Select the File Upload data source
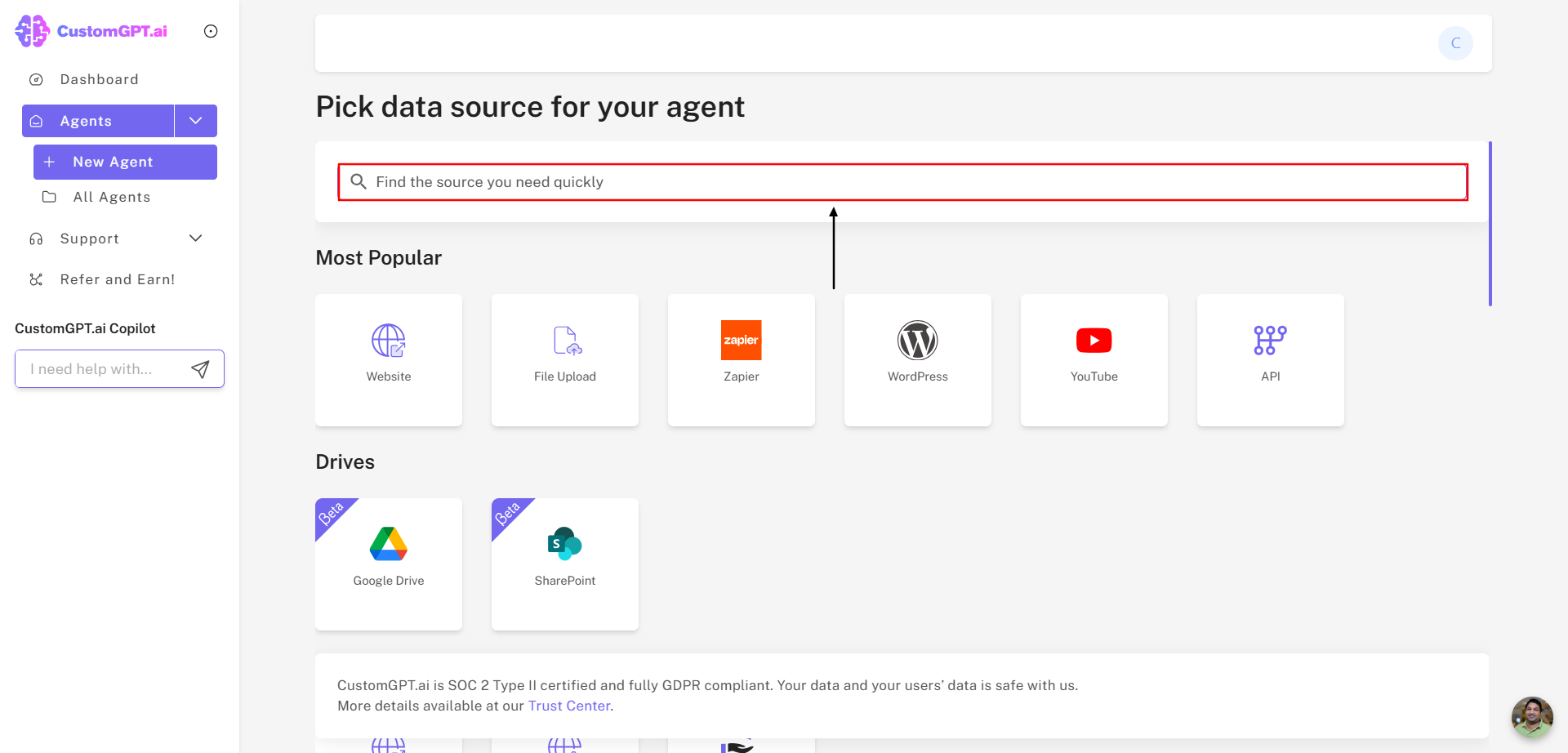 pos(565,360)
